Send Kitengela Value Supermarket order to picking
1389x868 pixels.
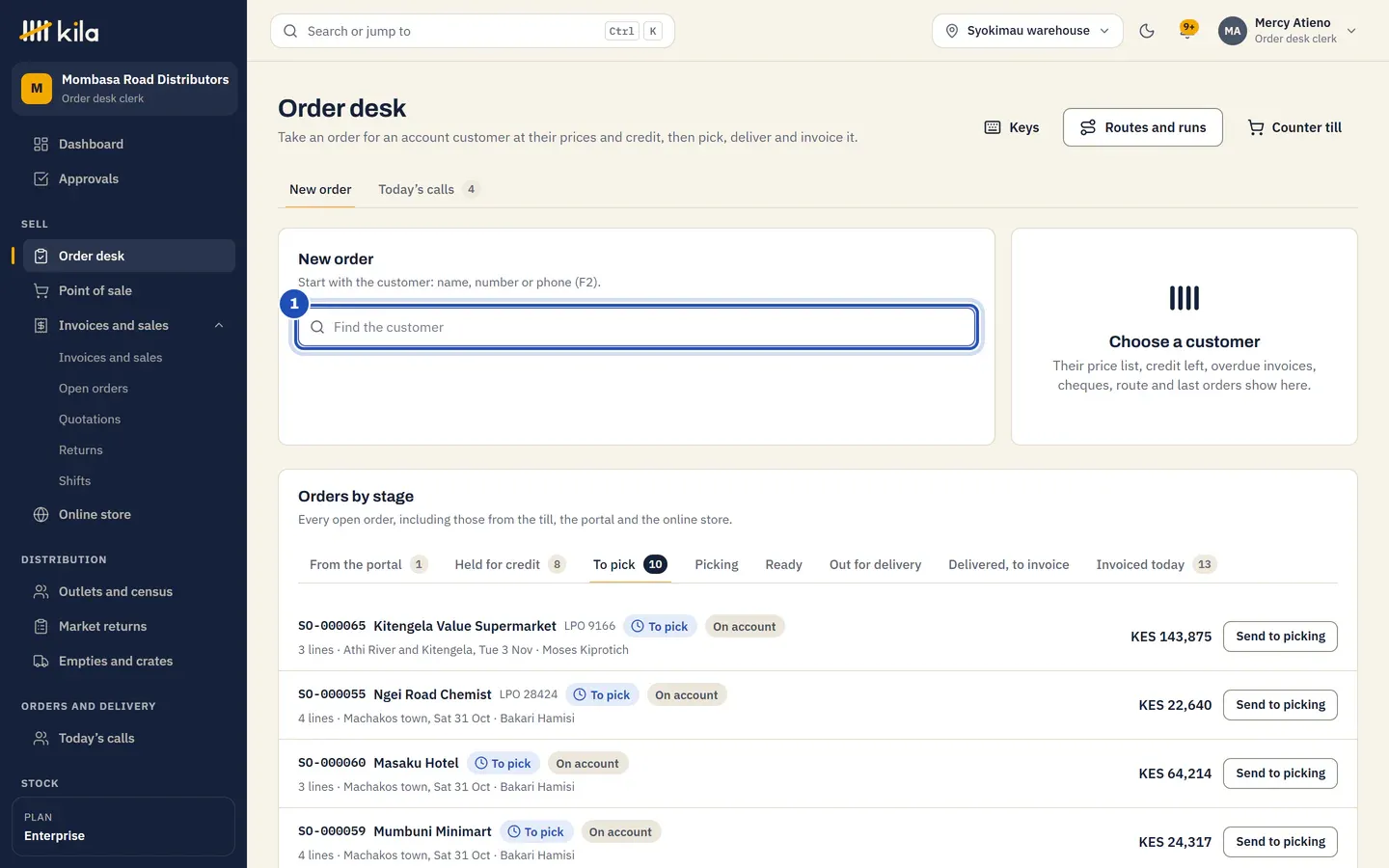pos(1280,637)
